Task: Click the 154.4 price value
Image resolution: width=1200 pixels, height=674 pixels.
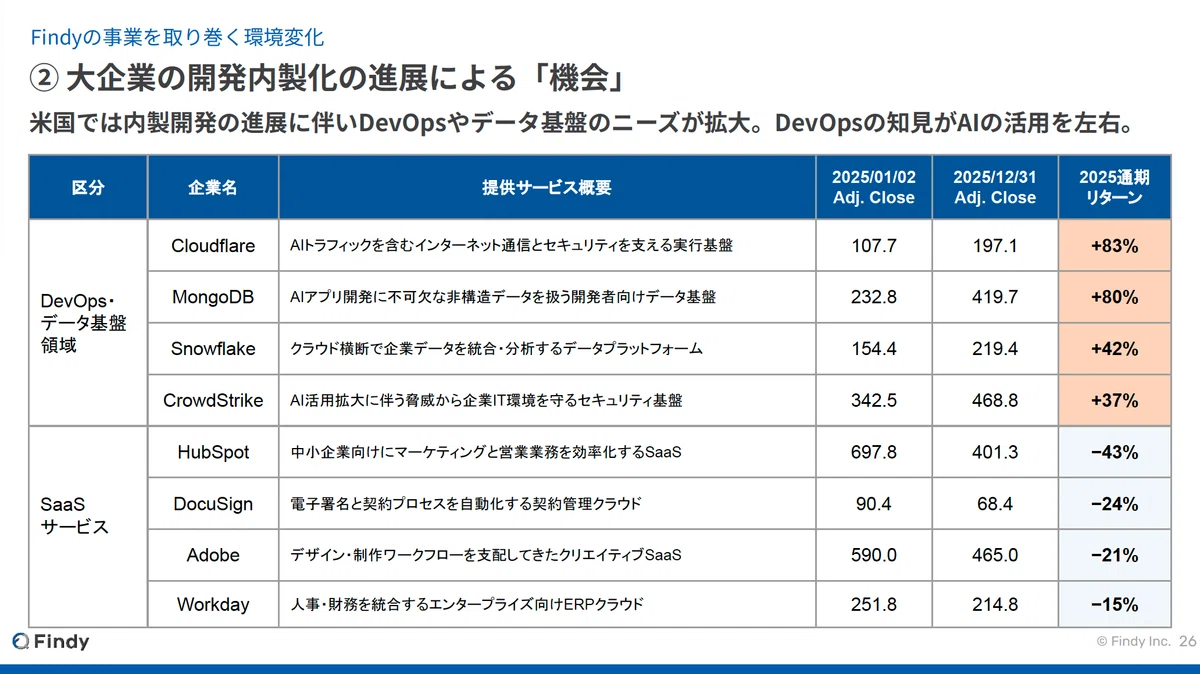Action: click(874, 349)
